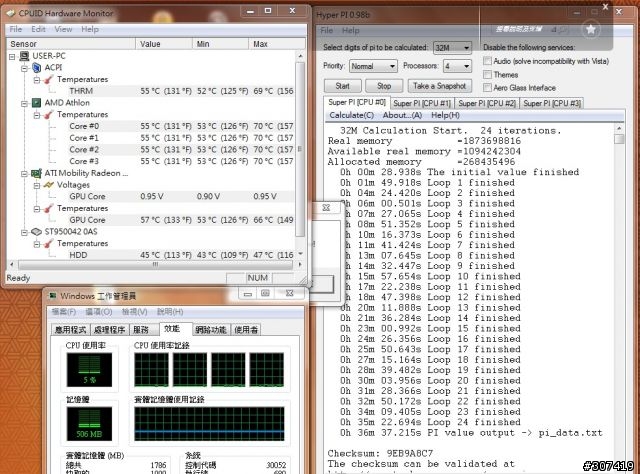Click Hardware Monitor scroll-down arrow

click(300, 254)
